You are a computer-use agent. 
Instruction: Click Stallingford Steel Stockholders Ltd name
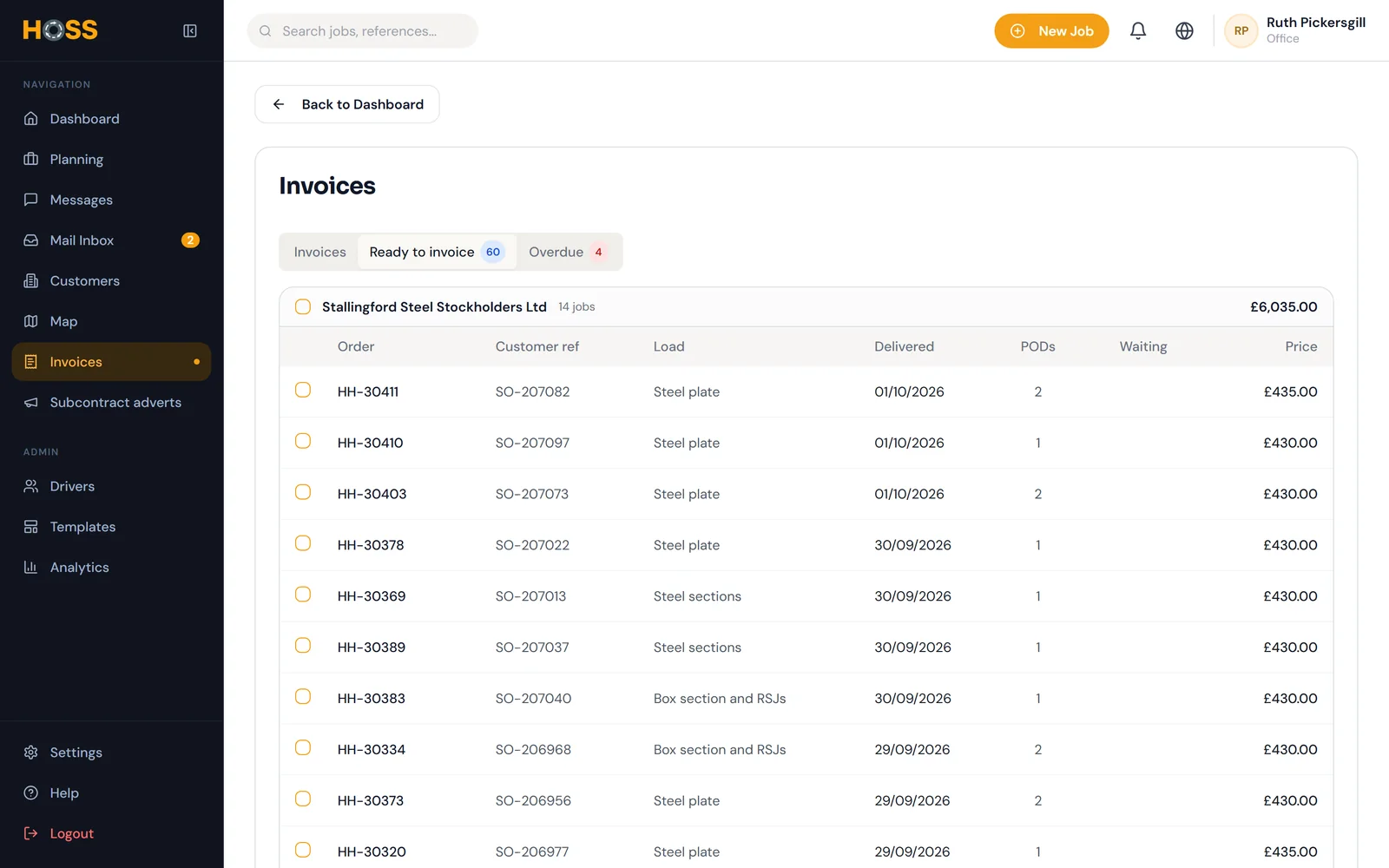click(x=434, y=306)
